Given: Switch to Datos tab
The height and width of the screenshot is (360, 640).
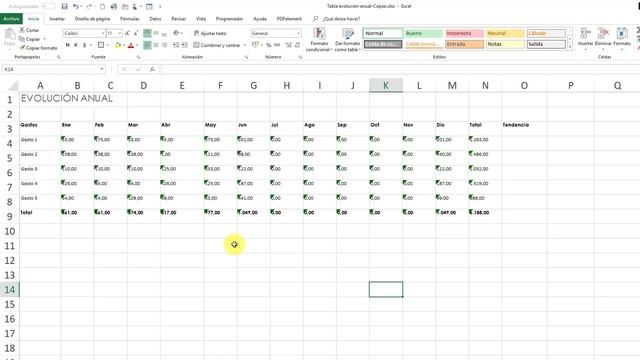Looking at the screenshot, I should click(155, 19).
